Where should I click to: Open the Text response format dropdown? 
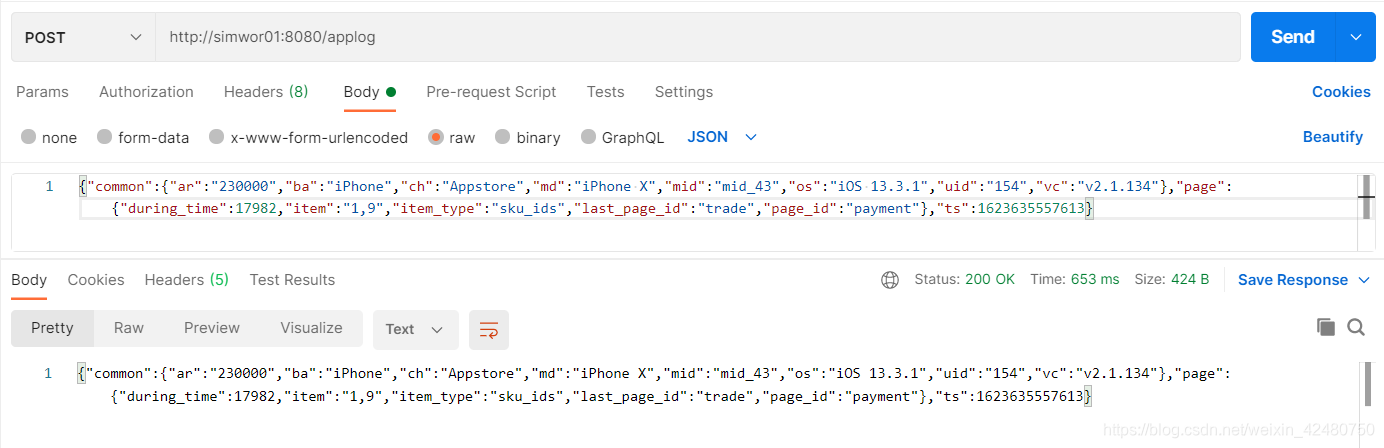click(x=415, y=329)
